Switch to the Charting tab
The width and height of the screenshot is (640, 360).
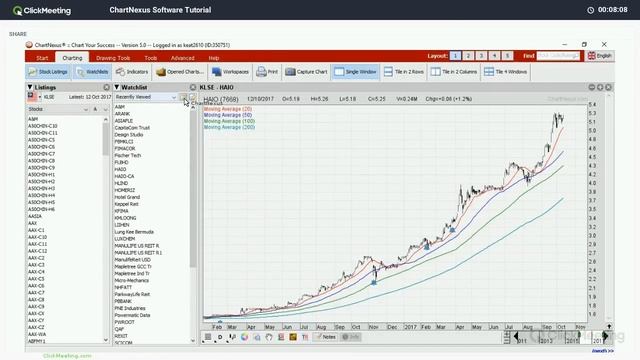click(72, 58)
